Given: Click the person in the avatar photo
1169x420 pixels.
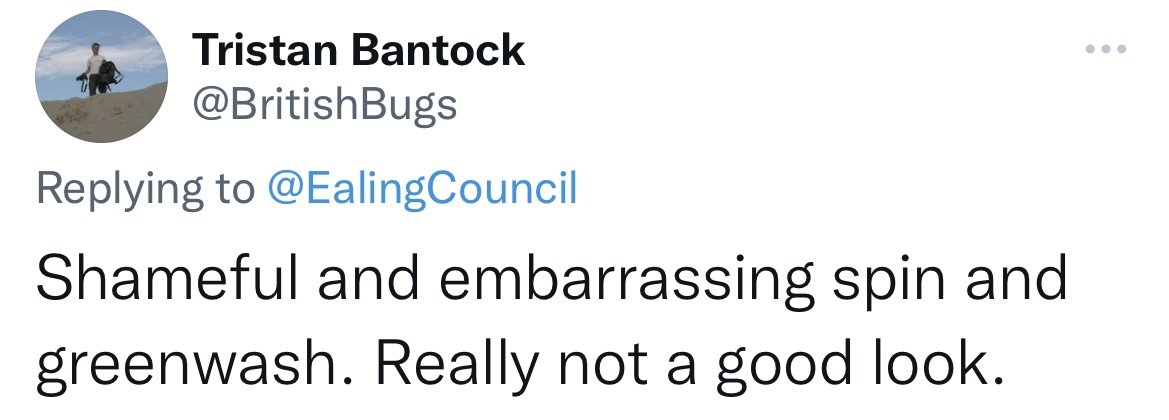Looking at the screenshot, I should (x=99, y=69).
